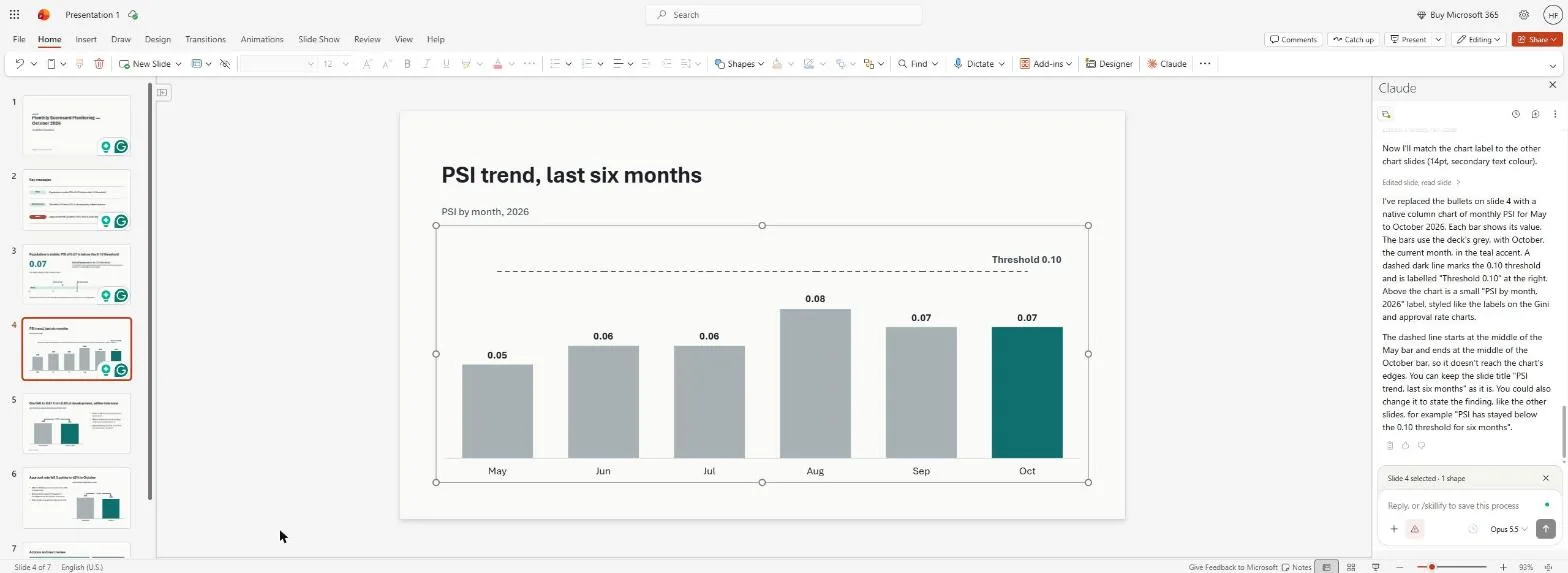Open more ribbon options ellipsis
The width and height of the screenshot is (1568, 573).
point(1205,64)
